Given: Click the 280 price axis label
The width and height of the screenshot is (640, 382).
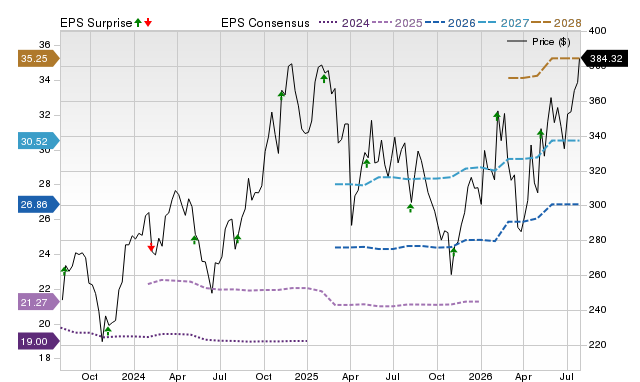Looking at the screenshot, I should (x=598, y=240).
